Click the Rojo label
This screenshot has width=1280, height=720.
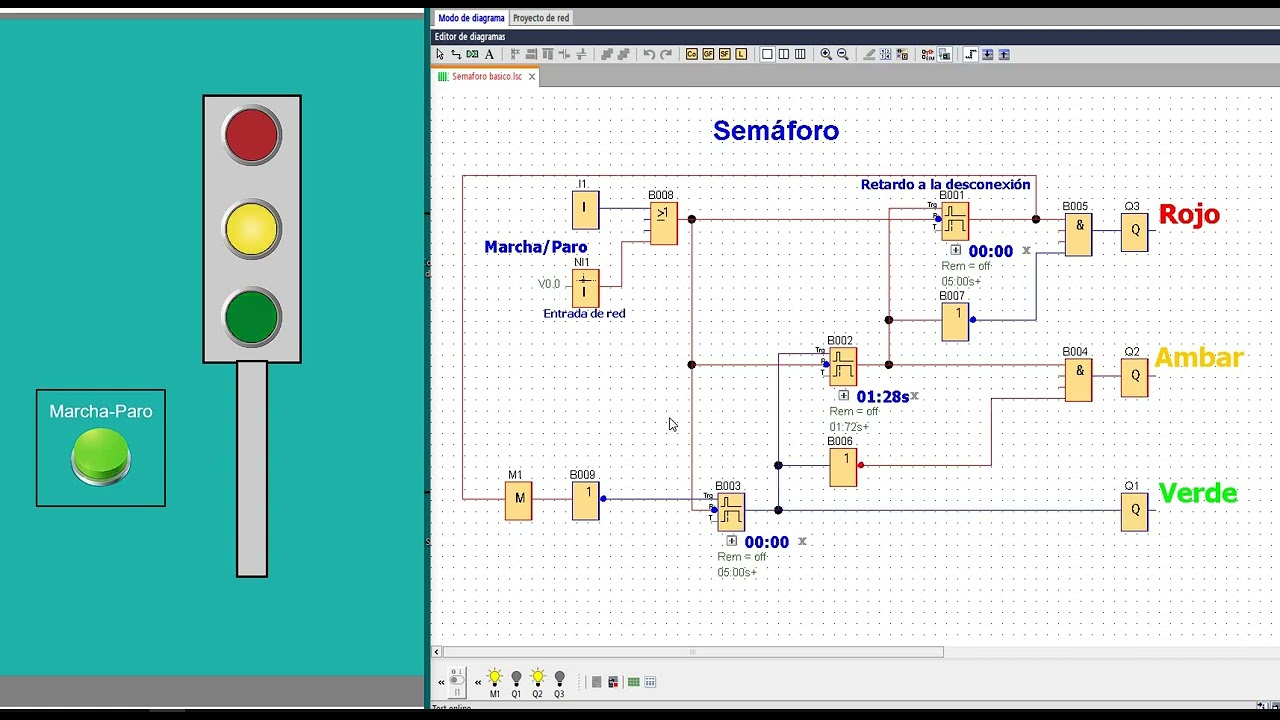click(1189, 214)
